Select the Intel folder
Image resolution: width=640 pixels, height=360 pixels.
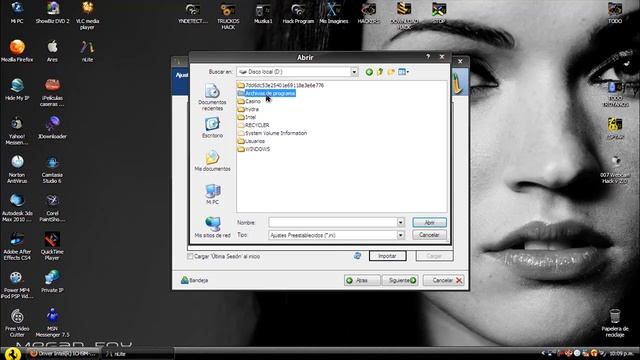point(247,117)
